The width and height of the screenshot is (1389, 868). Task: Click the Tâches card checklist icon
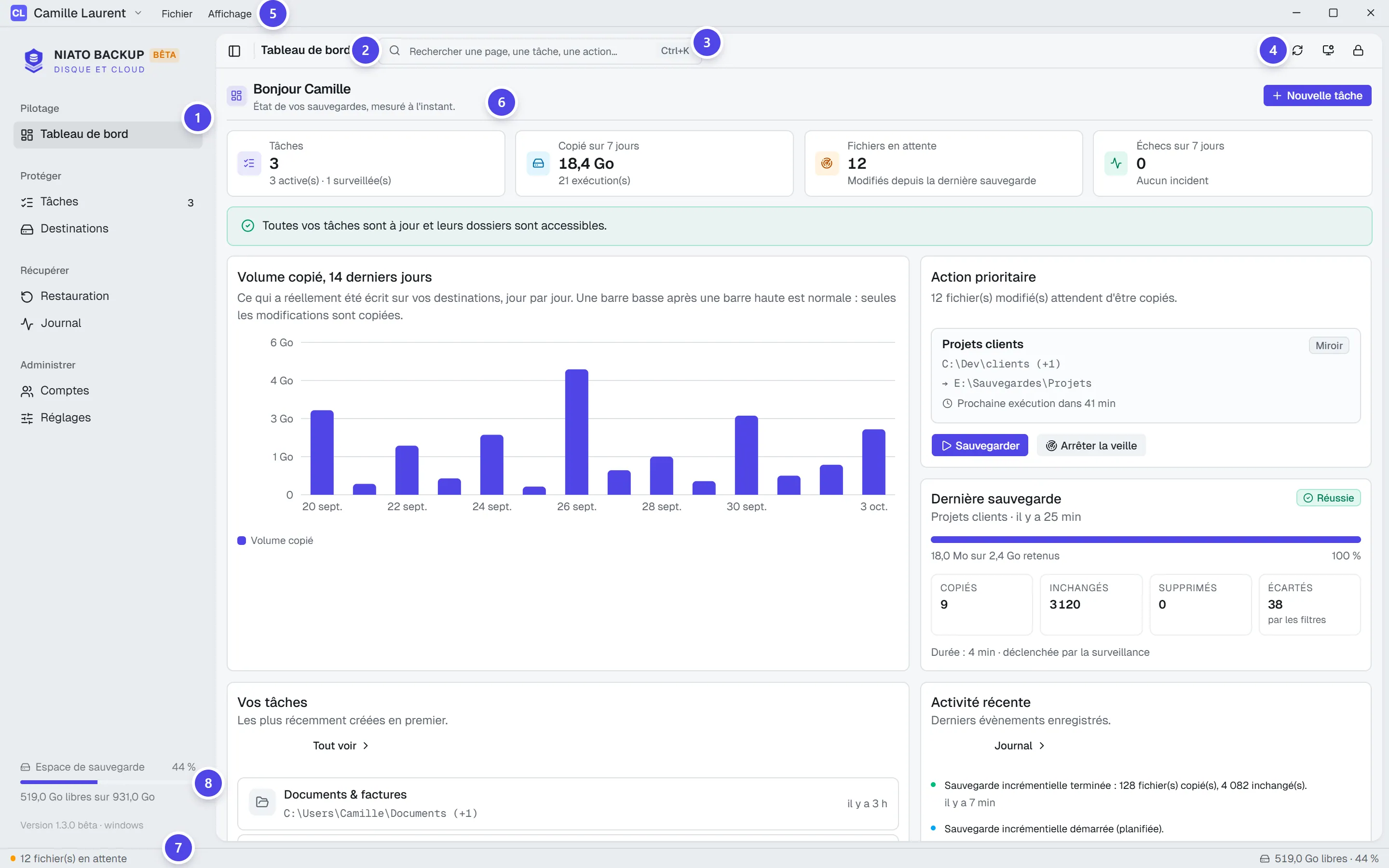pos(249,163)
